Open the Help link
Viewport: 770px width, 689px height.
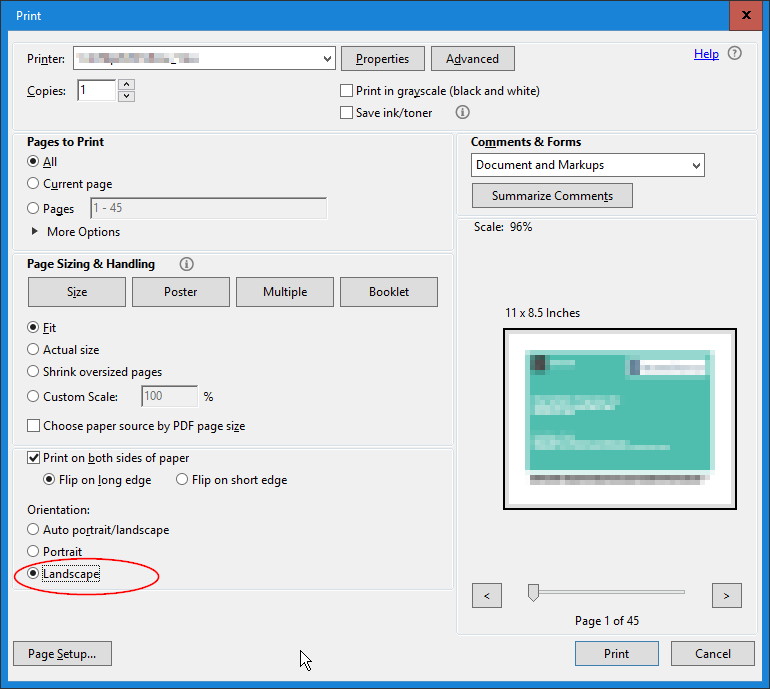click(x=706, y=54)
